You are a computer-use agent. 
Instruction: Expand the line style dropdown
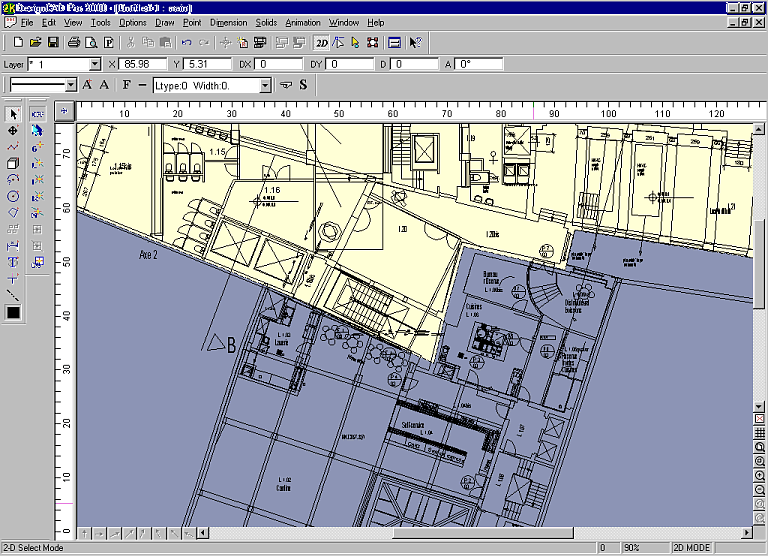tap(71, 86)
